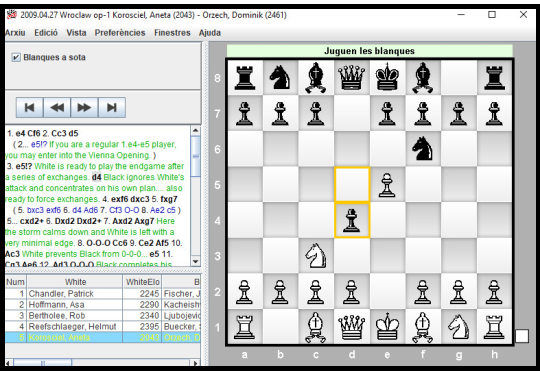Select the white knight on c3

315,256
